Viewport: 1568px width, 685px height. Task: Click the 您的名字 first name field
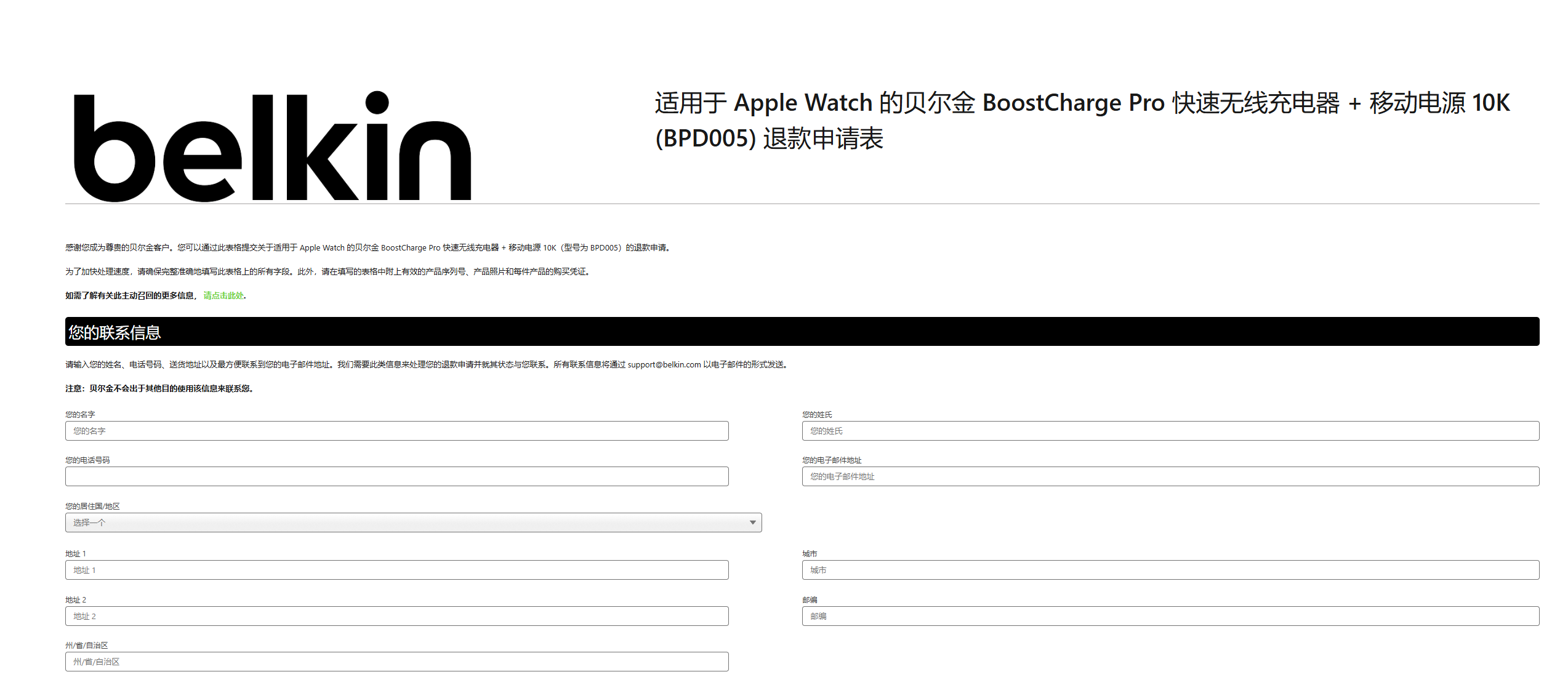tap(396, 431)
